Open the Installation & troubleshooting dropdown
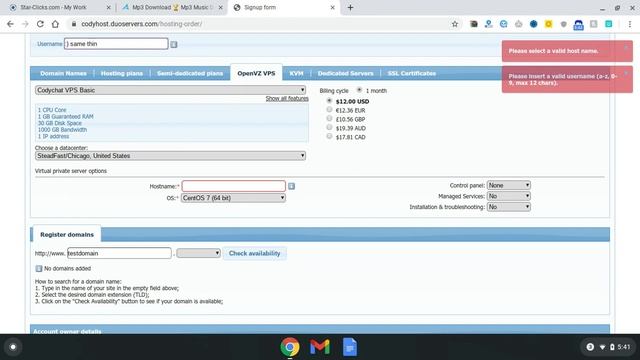Image resolution: width=640 pixels, height=360 pixels. coord(509,207)
